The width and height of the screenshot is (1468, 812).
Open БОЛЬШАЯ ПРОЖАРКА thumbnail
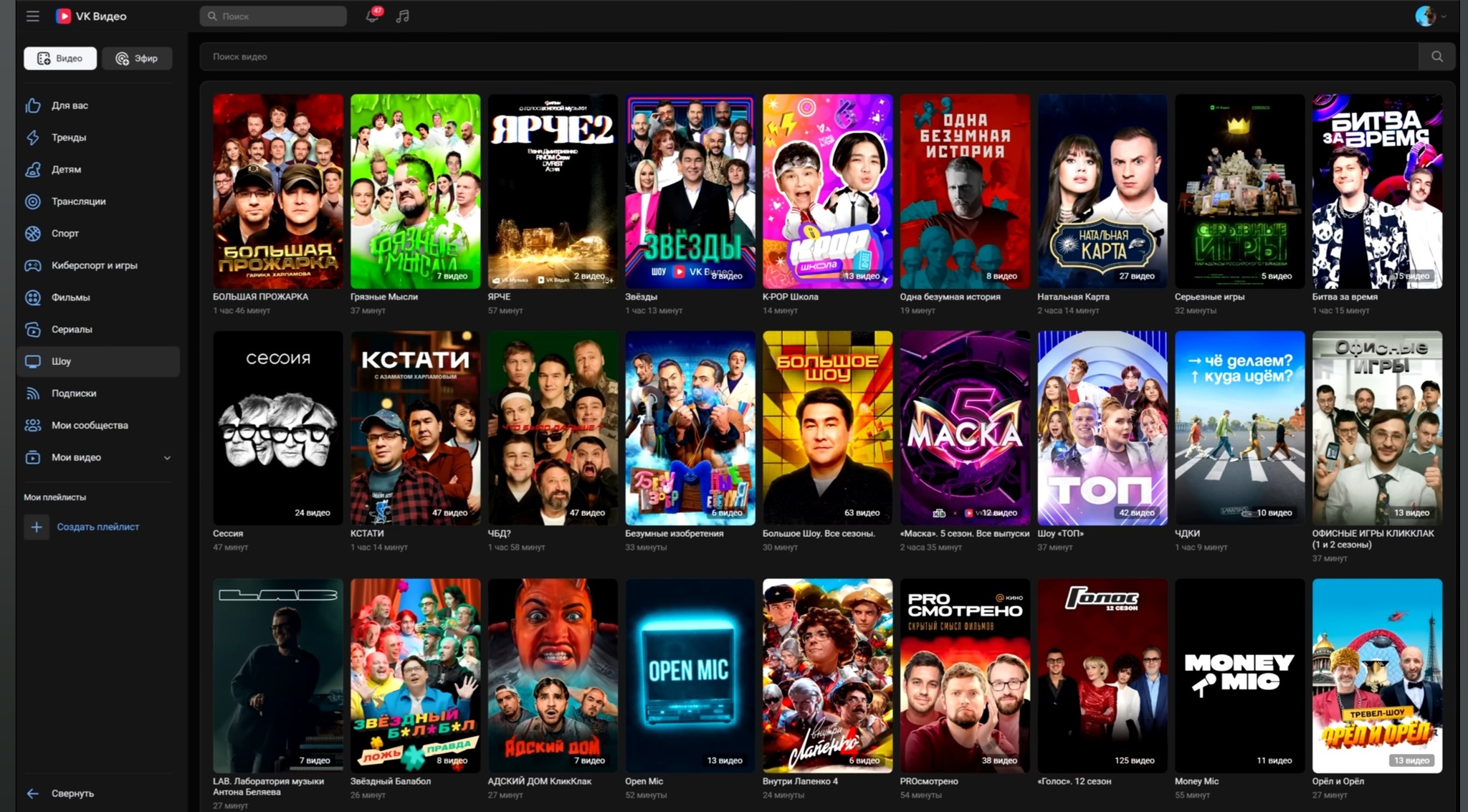[278, 191]
